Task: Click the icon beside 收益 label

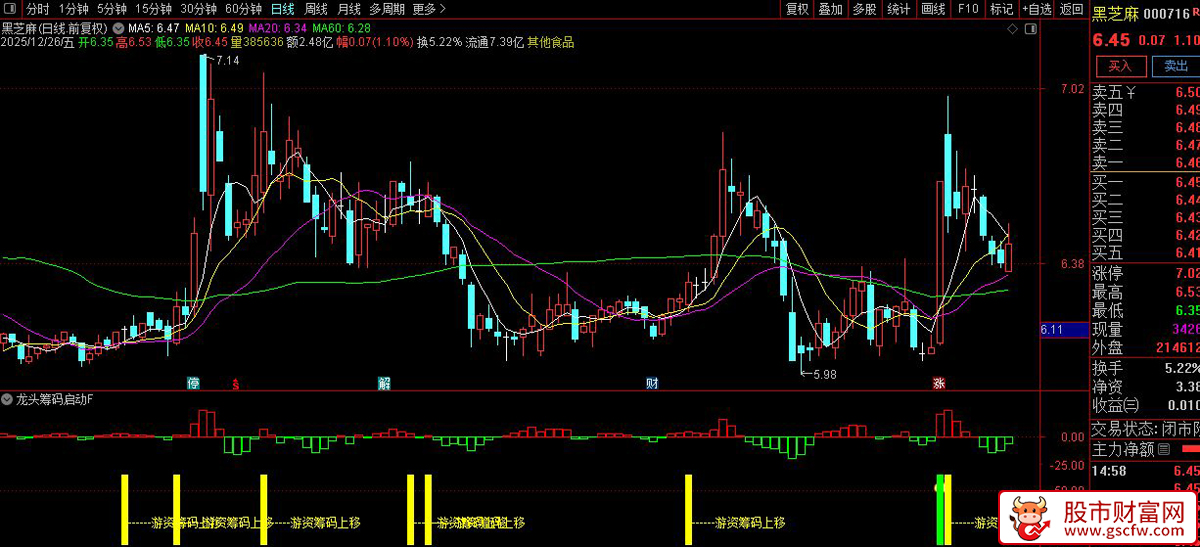Action: click(x=1132, y=405)
